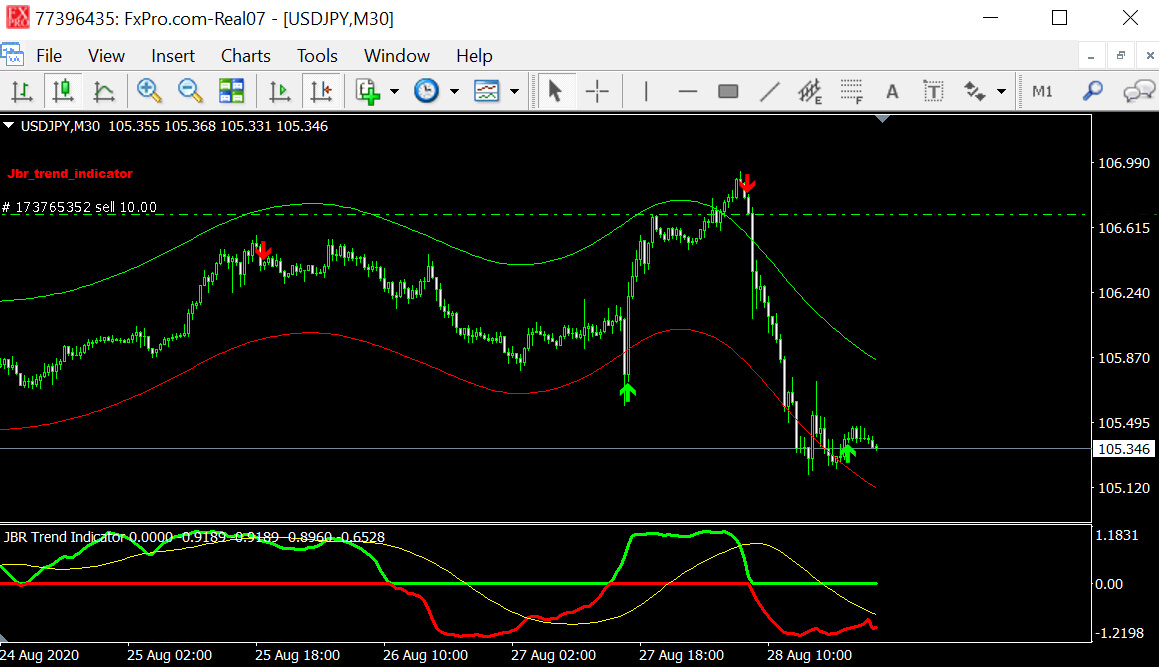1159x667 pixels.
Task: Switch timeframe using the M1 button
Action: coord(1044,91)
